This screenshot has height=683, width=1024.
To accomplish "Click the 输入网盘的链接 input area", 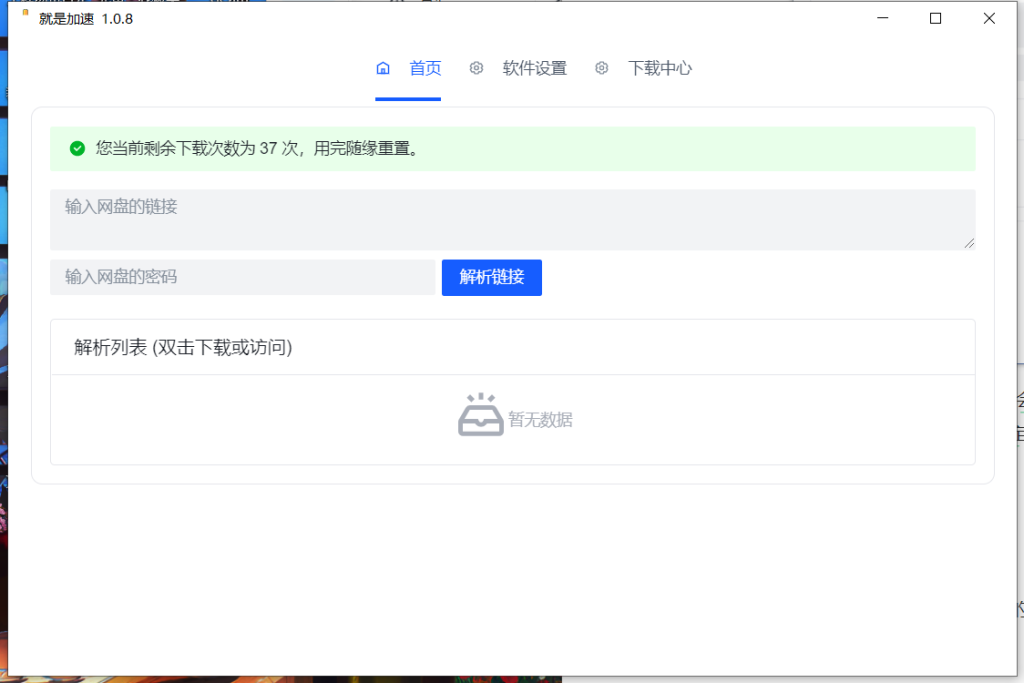I will point(513,219).
